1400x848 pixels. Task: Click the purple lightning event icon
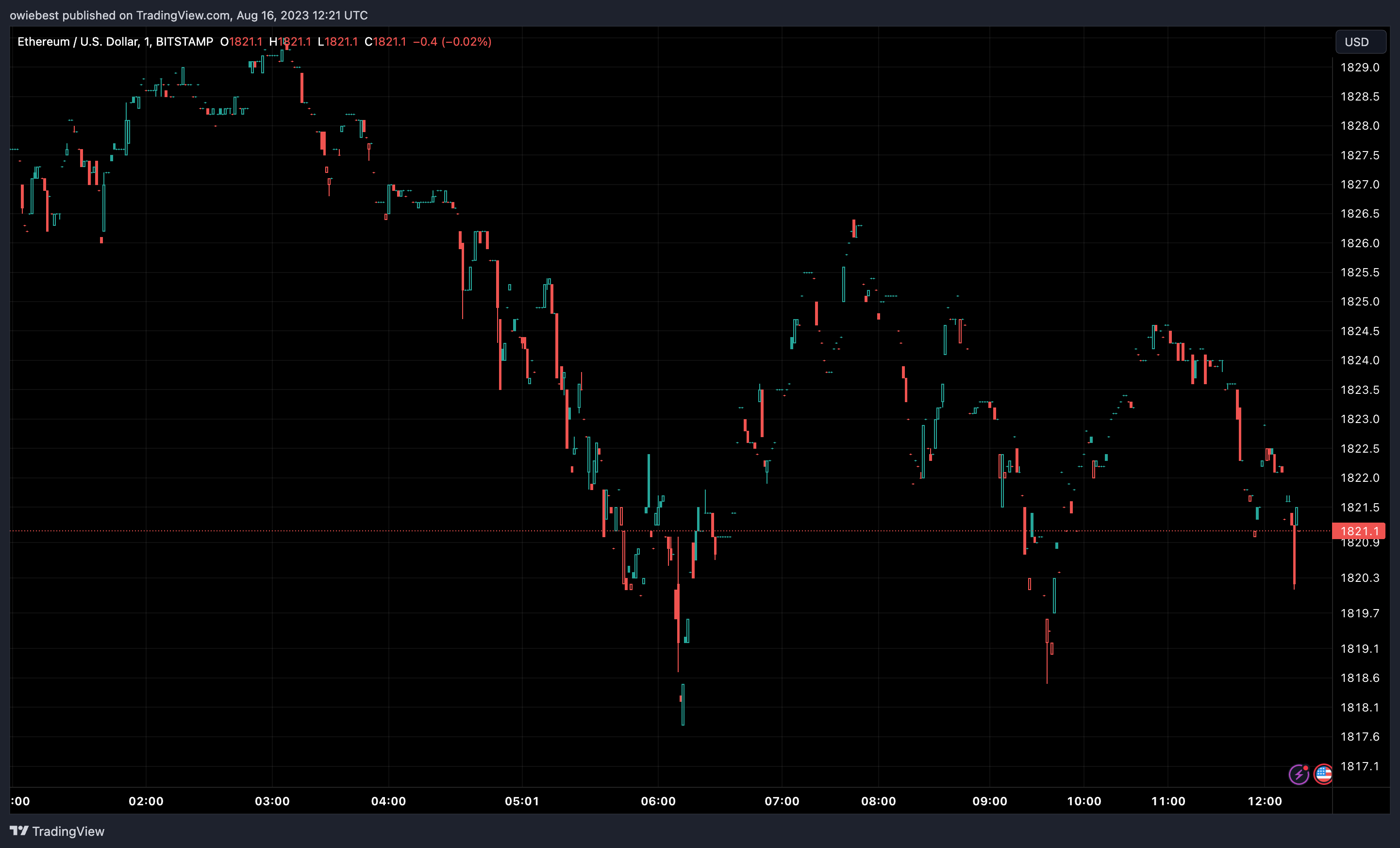pos(1299,774)
